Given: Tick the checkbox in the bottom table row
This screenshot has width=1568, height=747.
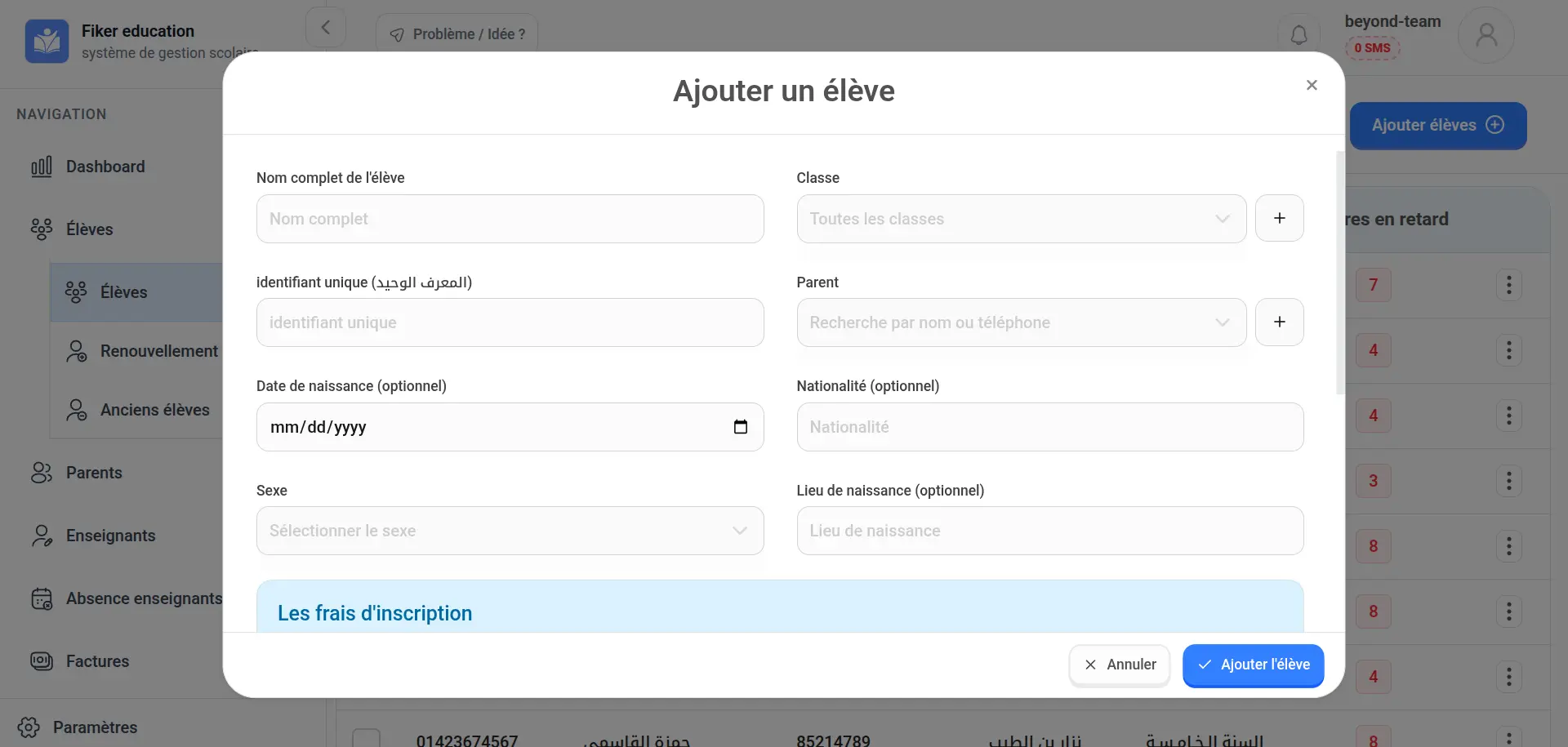Looking at the screenshot, I should (x=366, y=738).
